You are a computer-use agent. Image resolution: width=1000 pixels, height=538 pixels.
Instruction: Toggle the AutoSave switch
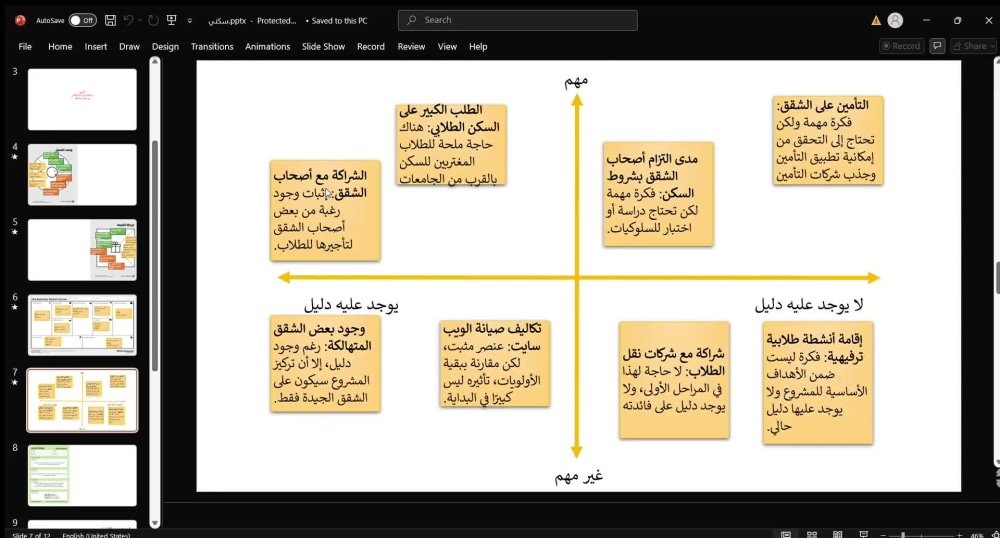click(x=82, y=20)
